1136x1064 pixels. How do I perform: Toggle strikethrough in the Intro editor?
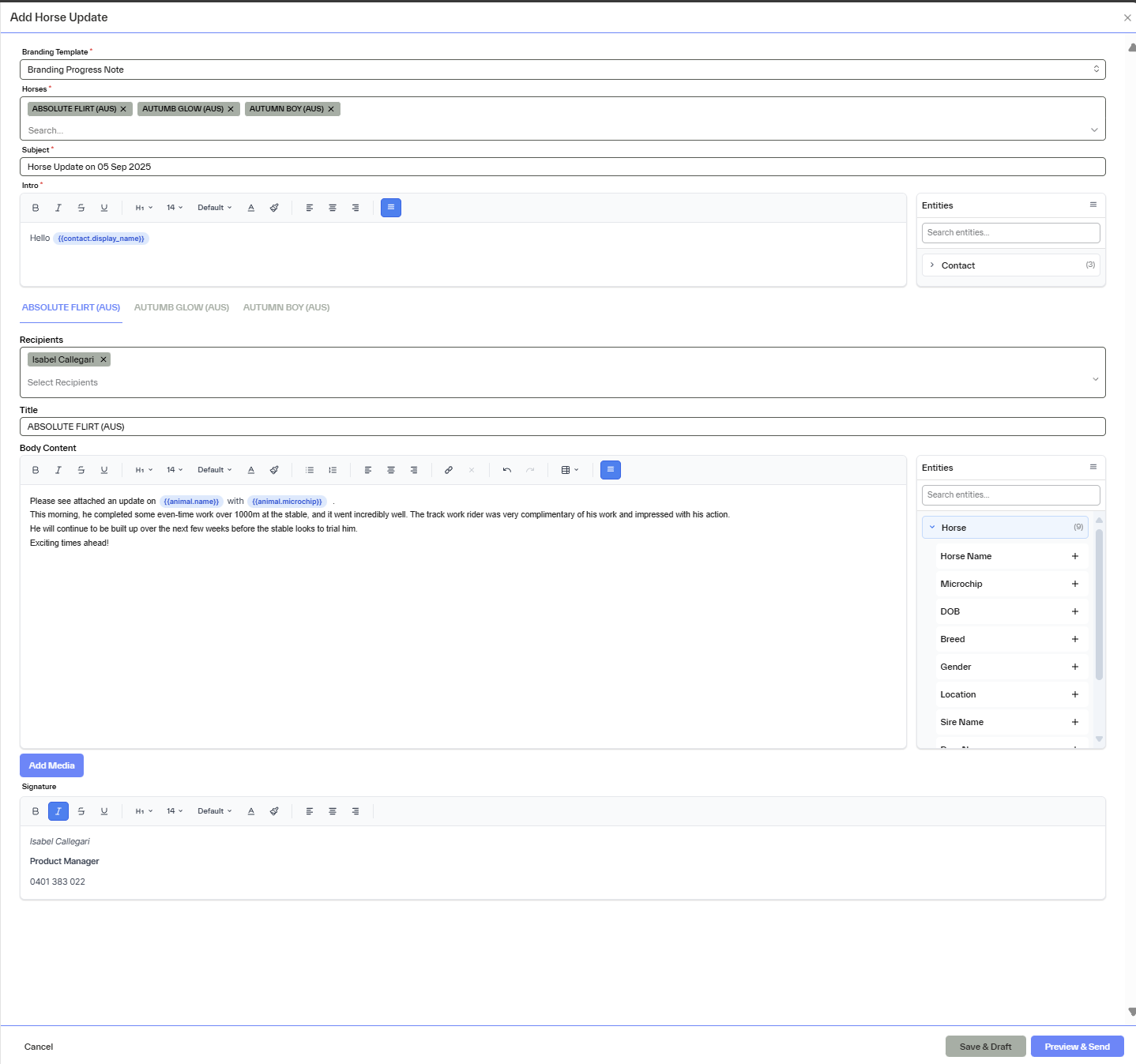(81, 208)
